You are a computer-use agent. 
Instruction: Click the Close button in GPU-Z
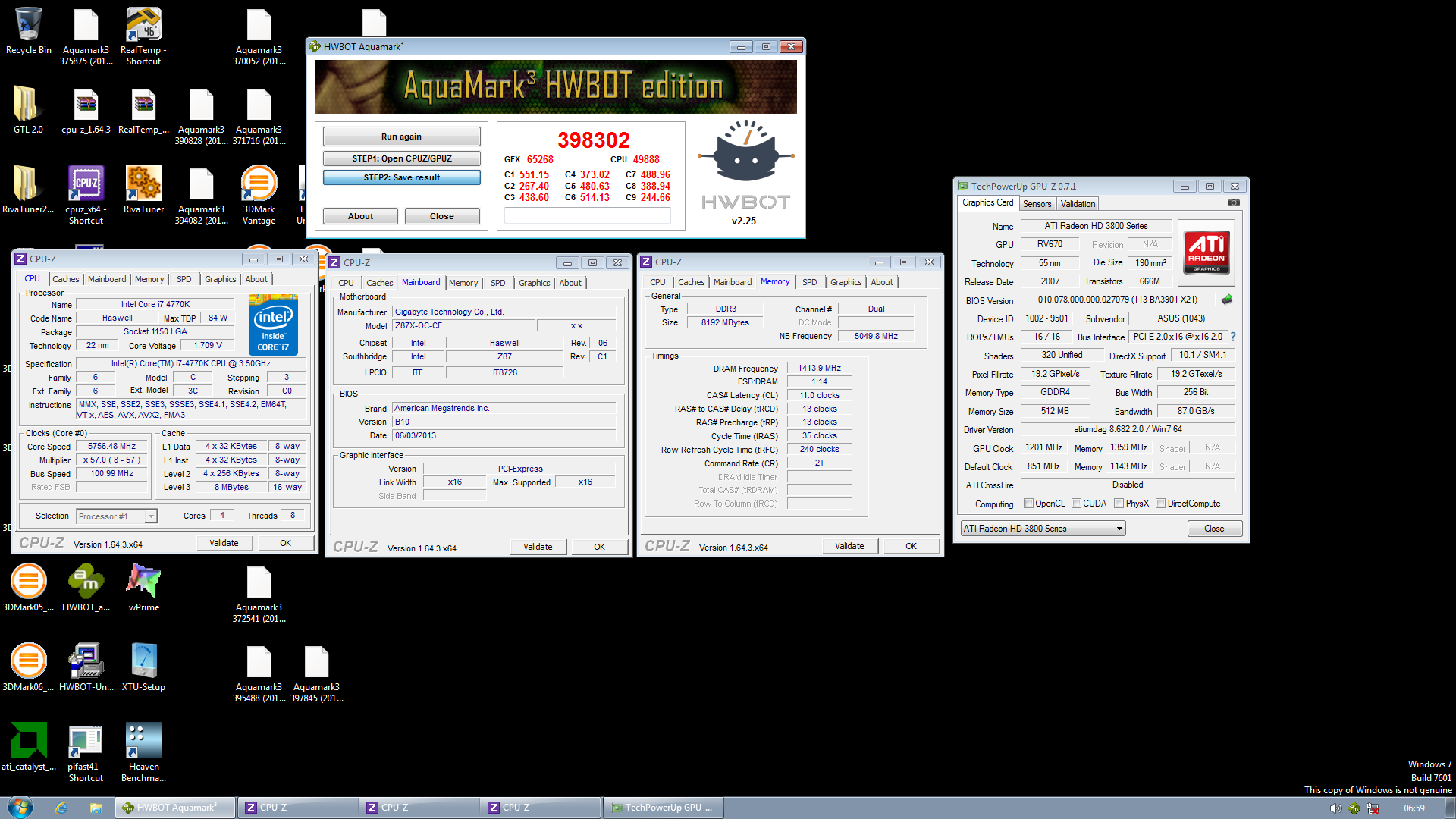click(x=1214, y=529)
